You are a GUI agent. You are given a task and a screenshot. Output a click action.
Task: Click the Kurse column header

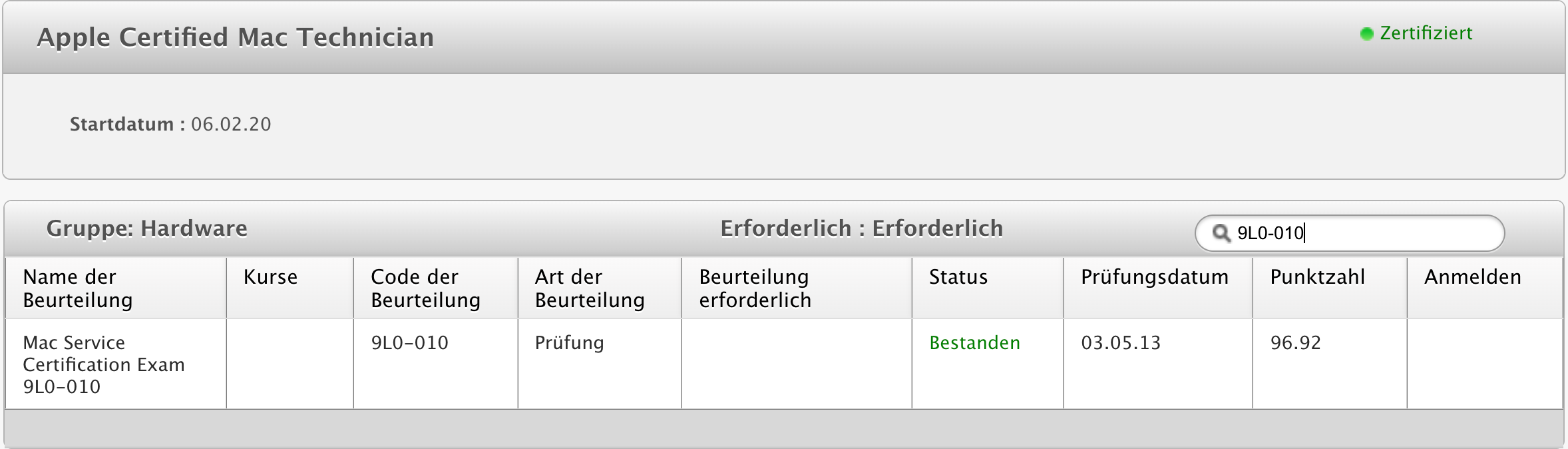click(x=270, y=277)
